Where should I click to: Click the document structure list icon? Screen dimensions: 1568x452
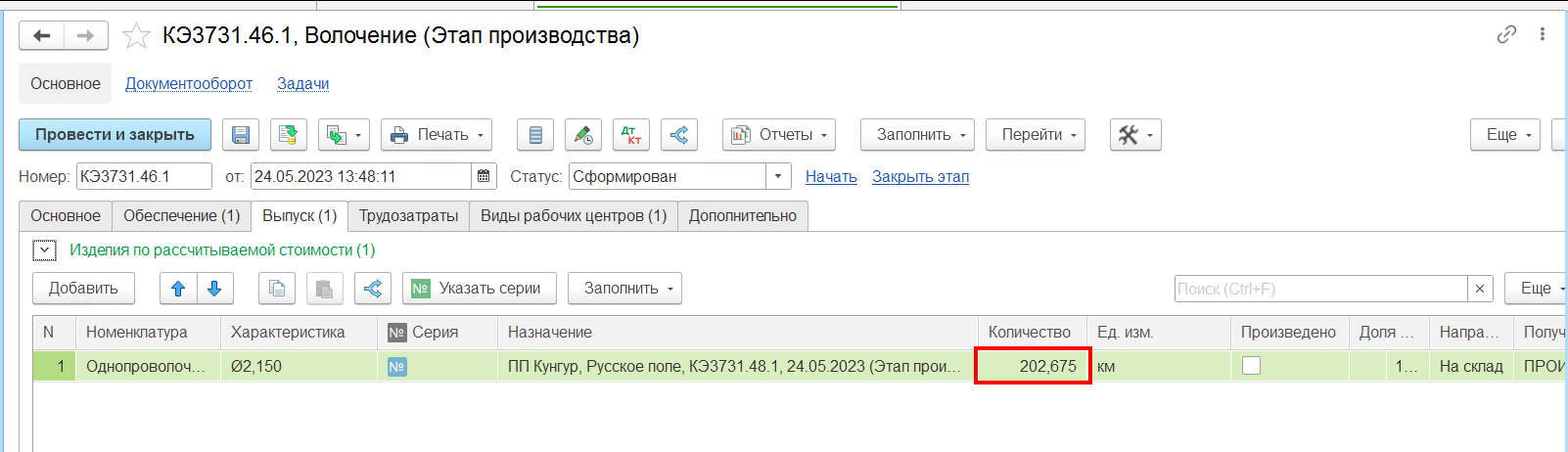[535, 135]
